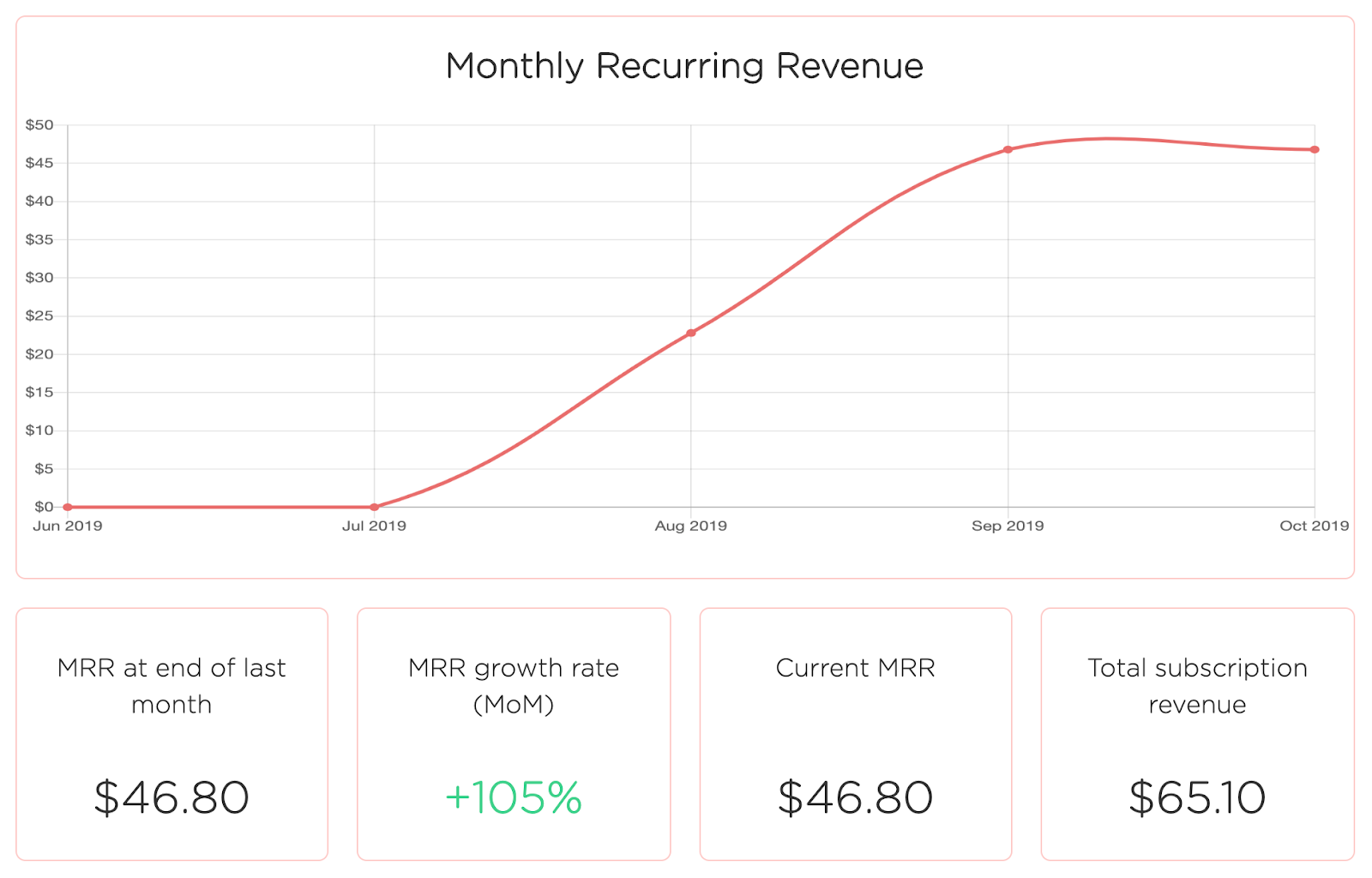Click the Jun 2019 data point

pos(68,507)
